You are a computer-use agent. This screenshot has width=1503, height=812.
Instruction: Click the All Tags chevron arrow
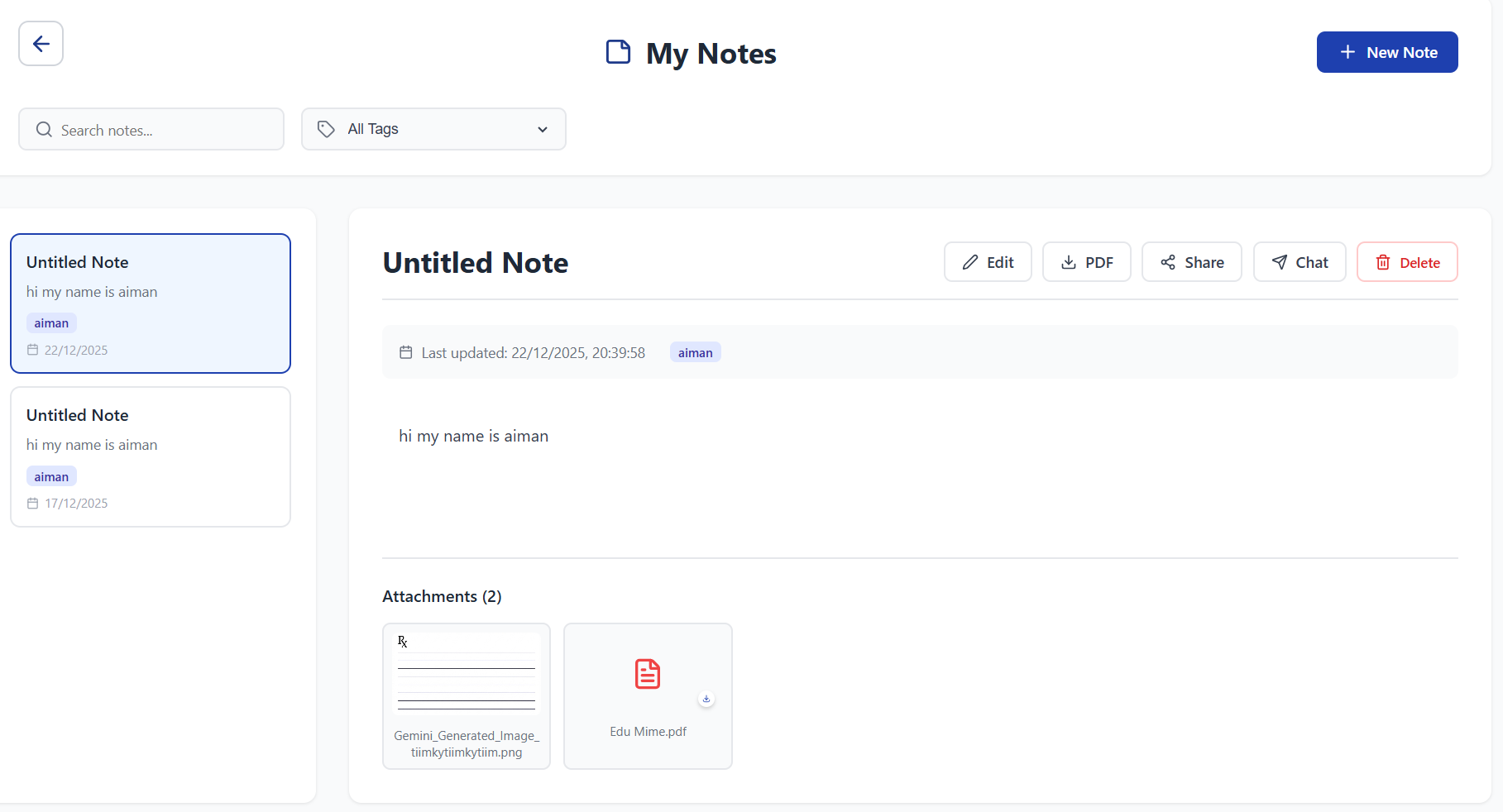pos(543,129)
